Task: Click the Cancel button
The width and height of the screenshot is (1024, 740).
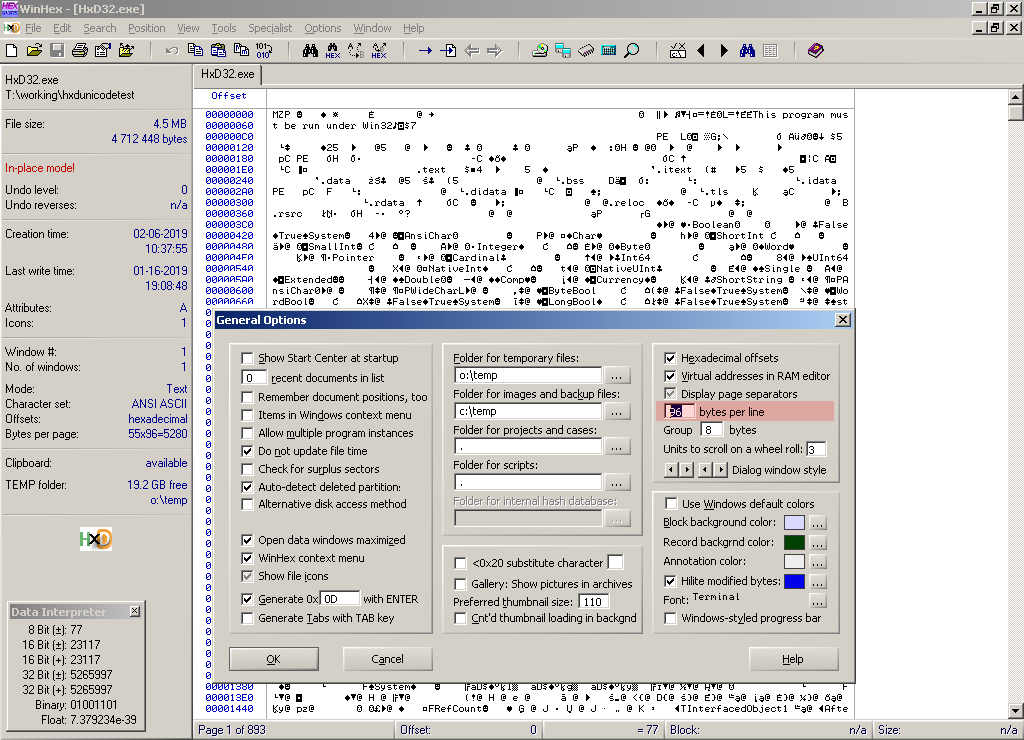Action: click(387, 659)
